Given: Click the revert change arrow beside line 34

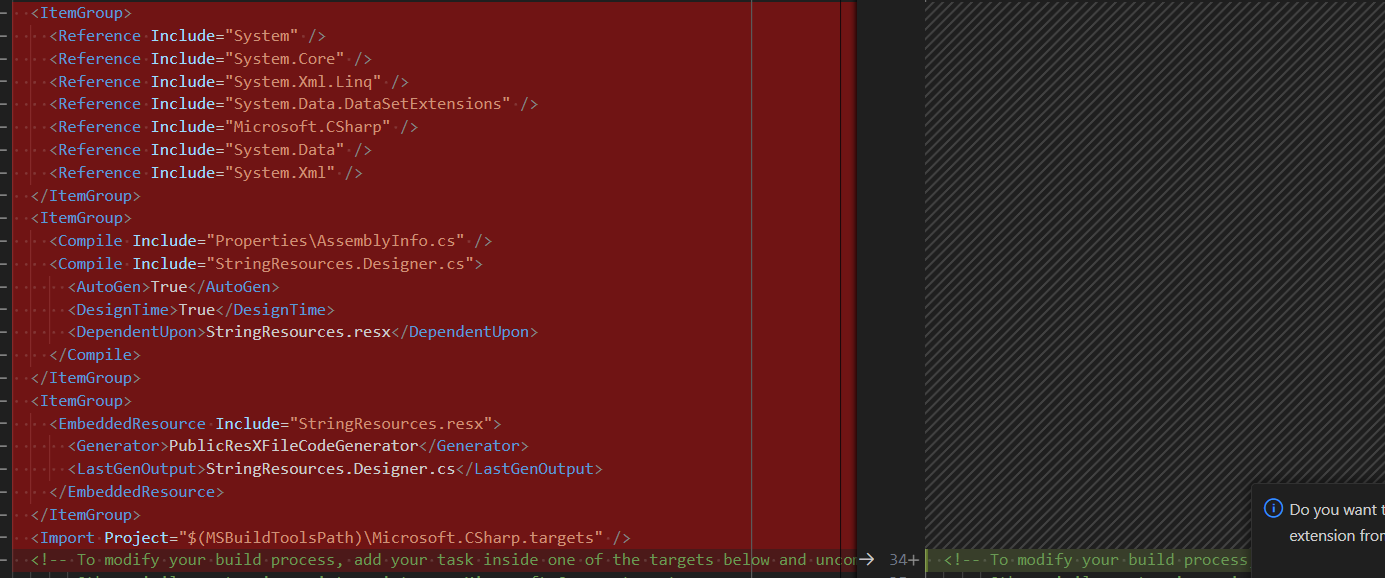Looking at the screenshot, I should (866, 560).
